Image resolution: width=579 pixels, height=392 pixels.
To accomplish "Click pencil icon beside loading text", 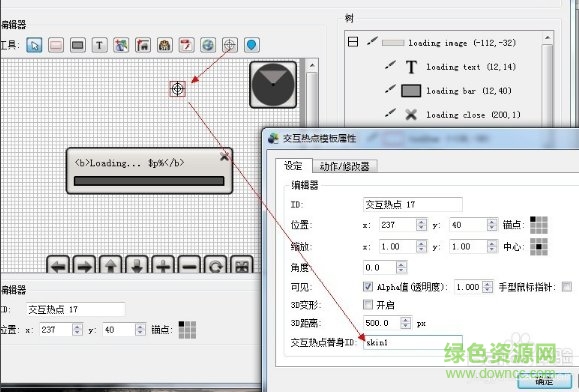I will point(390,65).
